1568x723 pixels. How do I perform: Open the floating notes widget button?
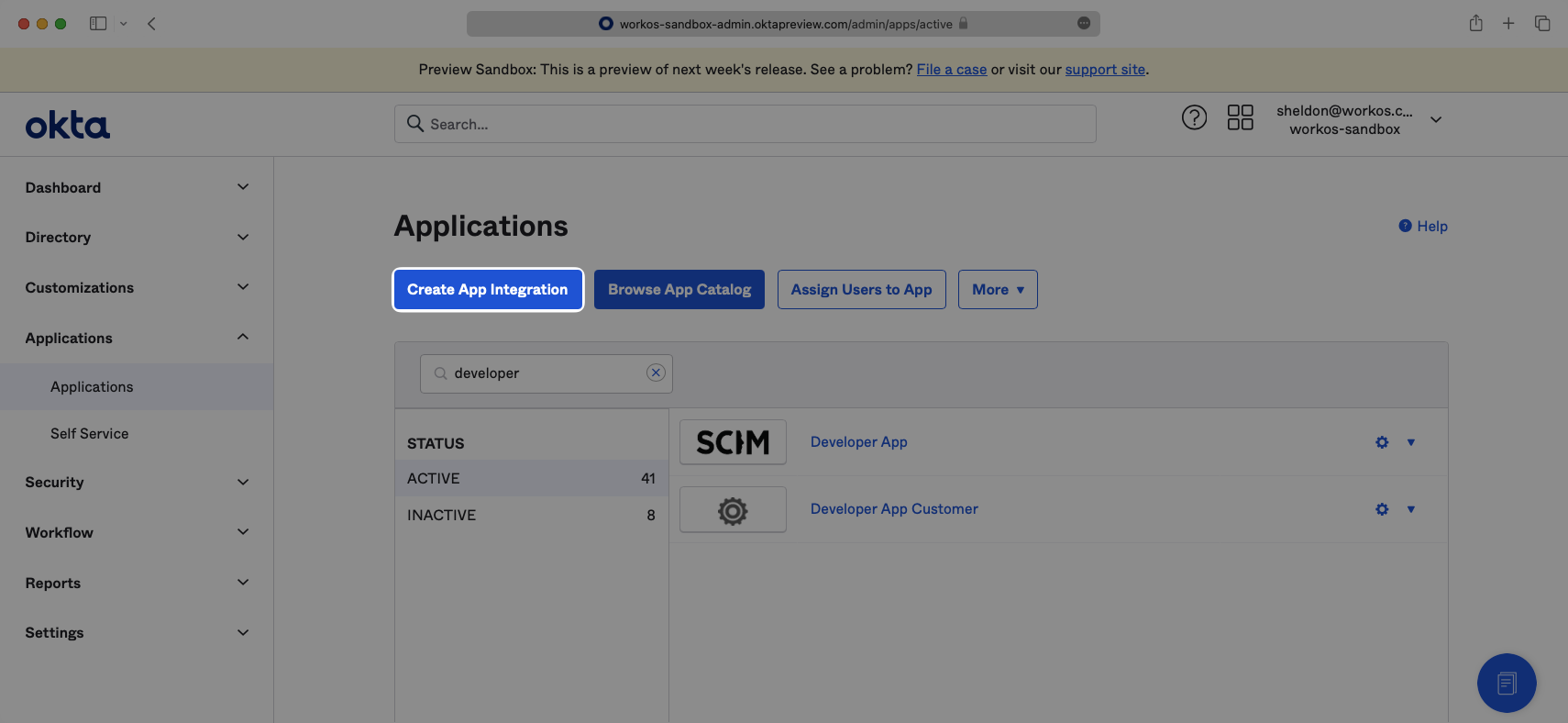[x=1506, y=683]
